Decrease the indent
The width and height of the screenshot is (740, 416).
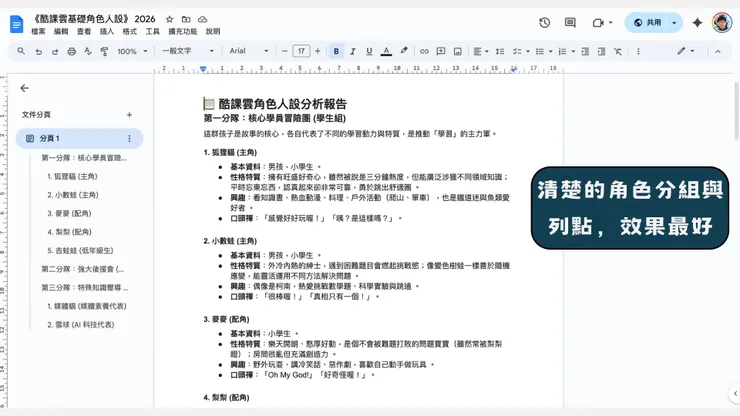point(585,51)
